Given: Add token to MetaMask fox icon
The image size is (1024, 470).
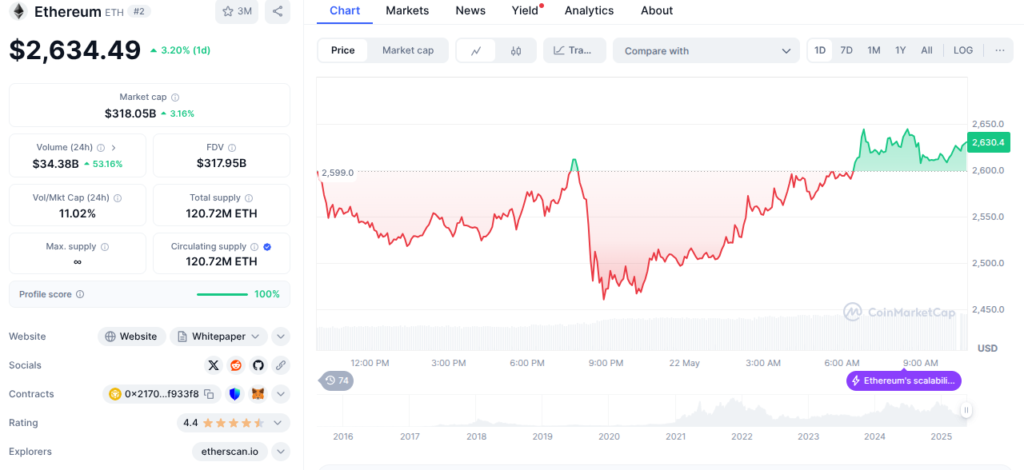Looking at the screenshot, I should click(259, 394).
